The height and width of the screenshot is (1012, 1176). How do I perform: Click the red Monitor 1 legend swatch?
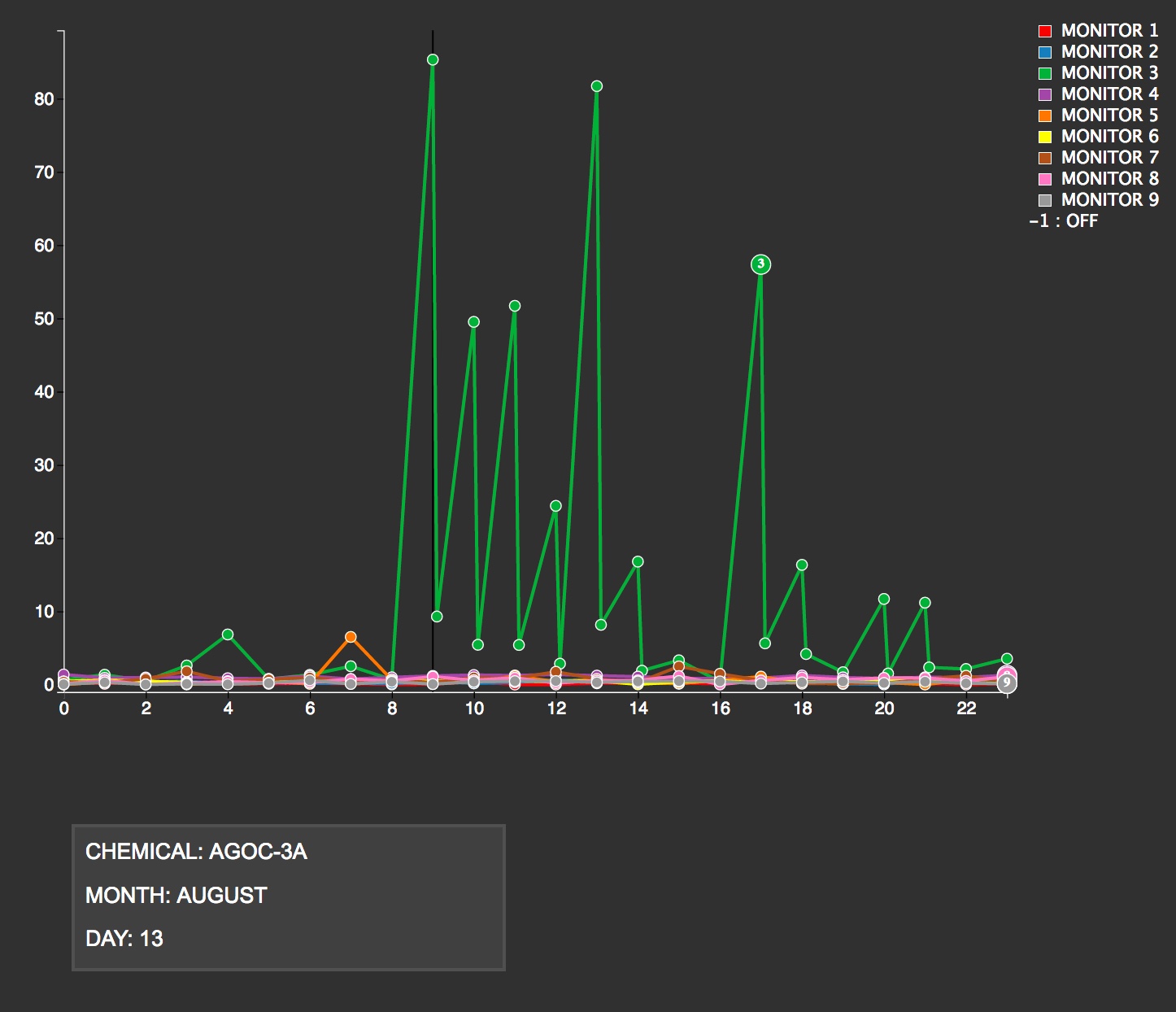click(x=1045, y=31)
